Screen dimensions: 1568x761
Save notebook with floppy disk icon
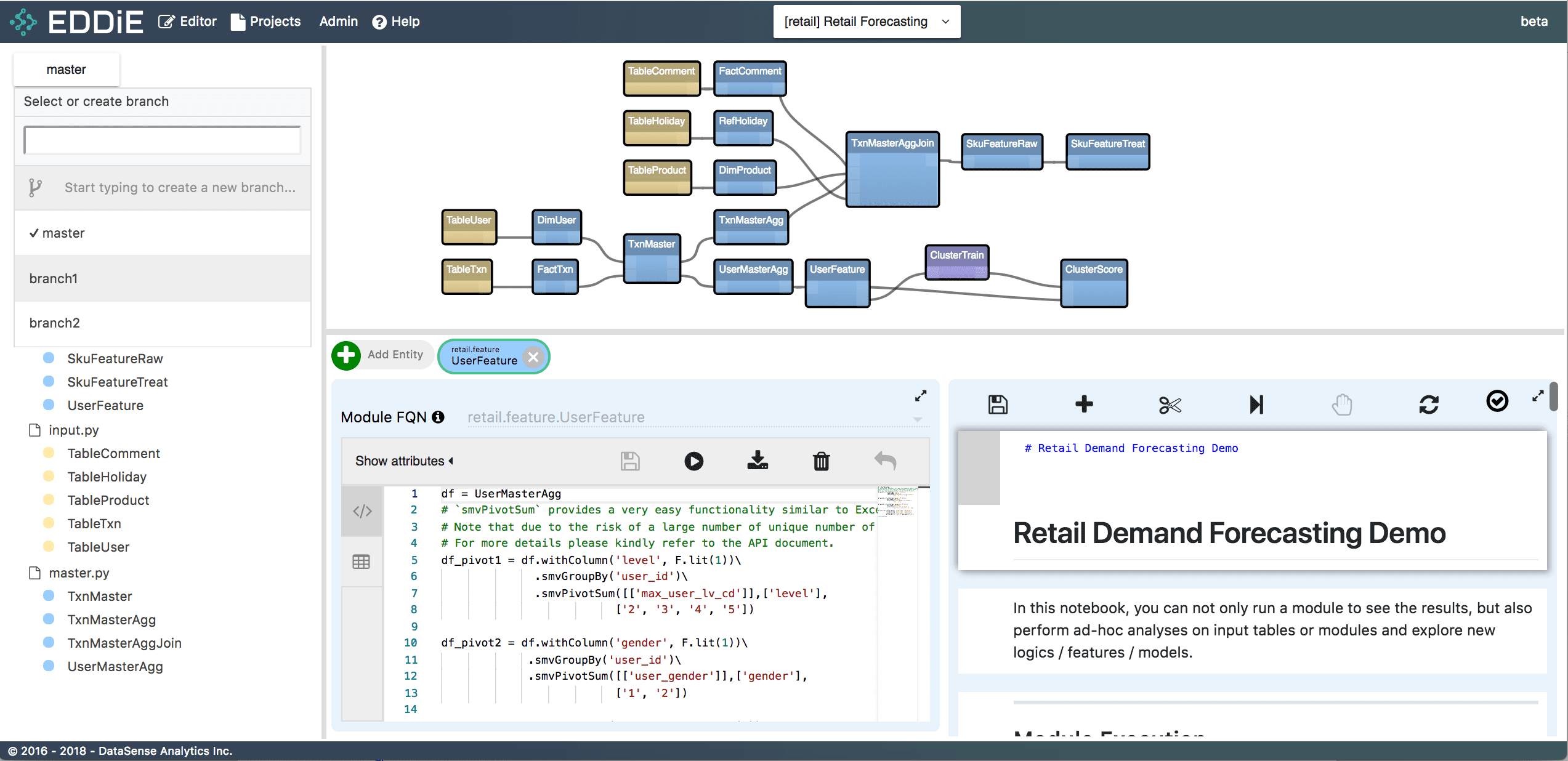coord(998,405)
